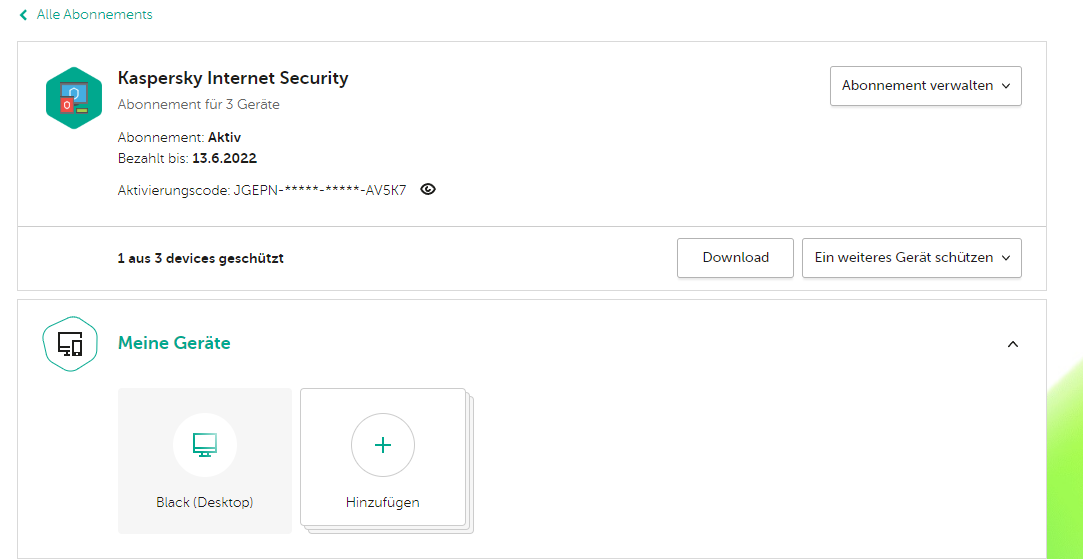The height and width of the screenshot is (559, 1083).
Task: Expand Ein weiteres Gerät schützen dropdown
Action: pyautogui.click(x=911, y=258)
